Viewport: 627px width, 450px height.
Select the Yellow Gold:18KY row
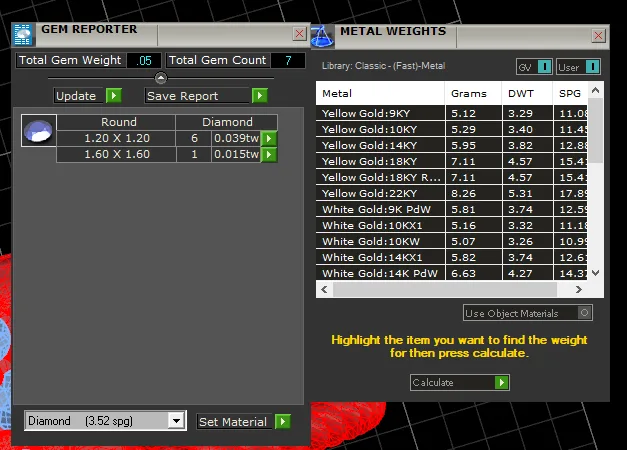pyautogui.click(x=451, y=161)
